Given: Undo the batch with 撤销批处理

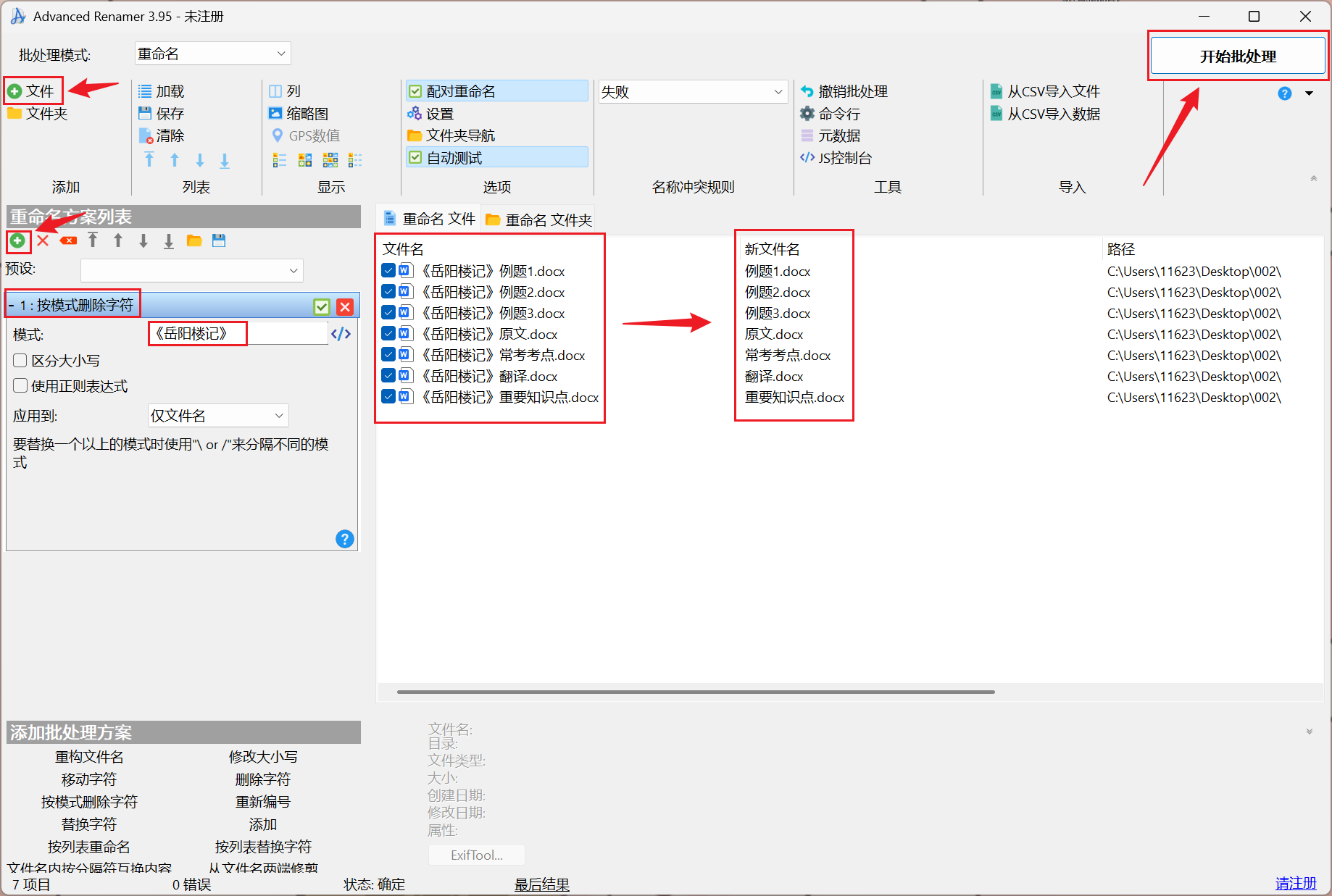Looking at the screenshot, I should pos(844,91).
